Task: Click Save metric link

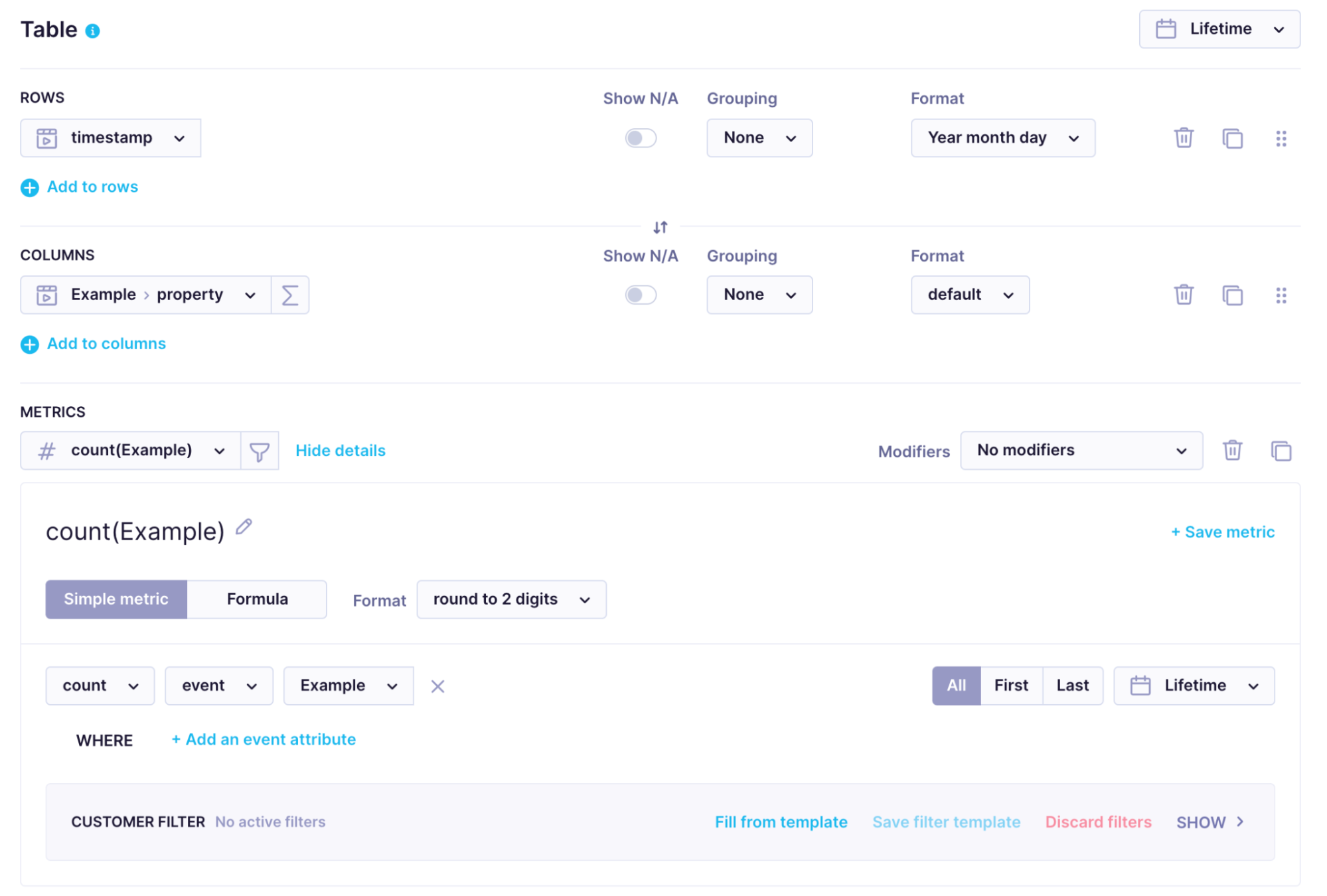Action: coord(1222,532)
